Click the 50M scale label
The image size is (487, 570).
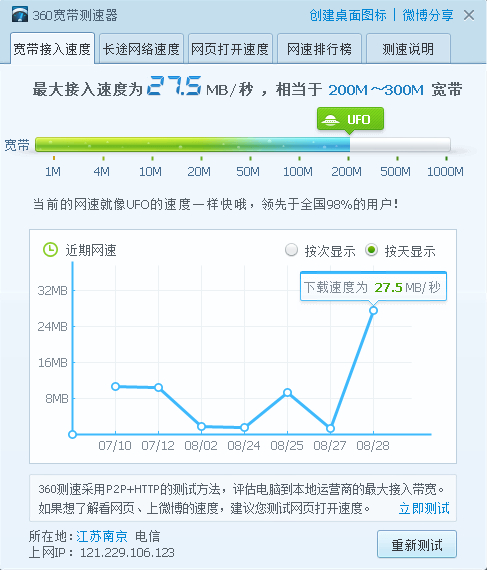248,171
